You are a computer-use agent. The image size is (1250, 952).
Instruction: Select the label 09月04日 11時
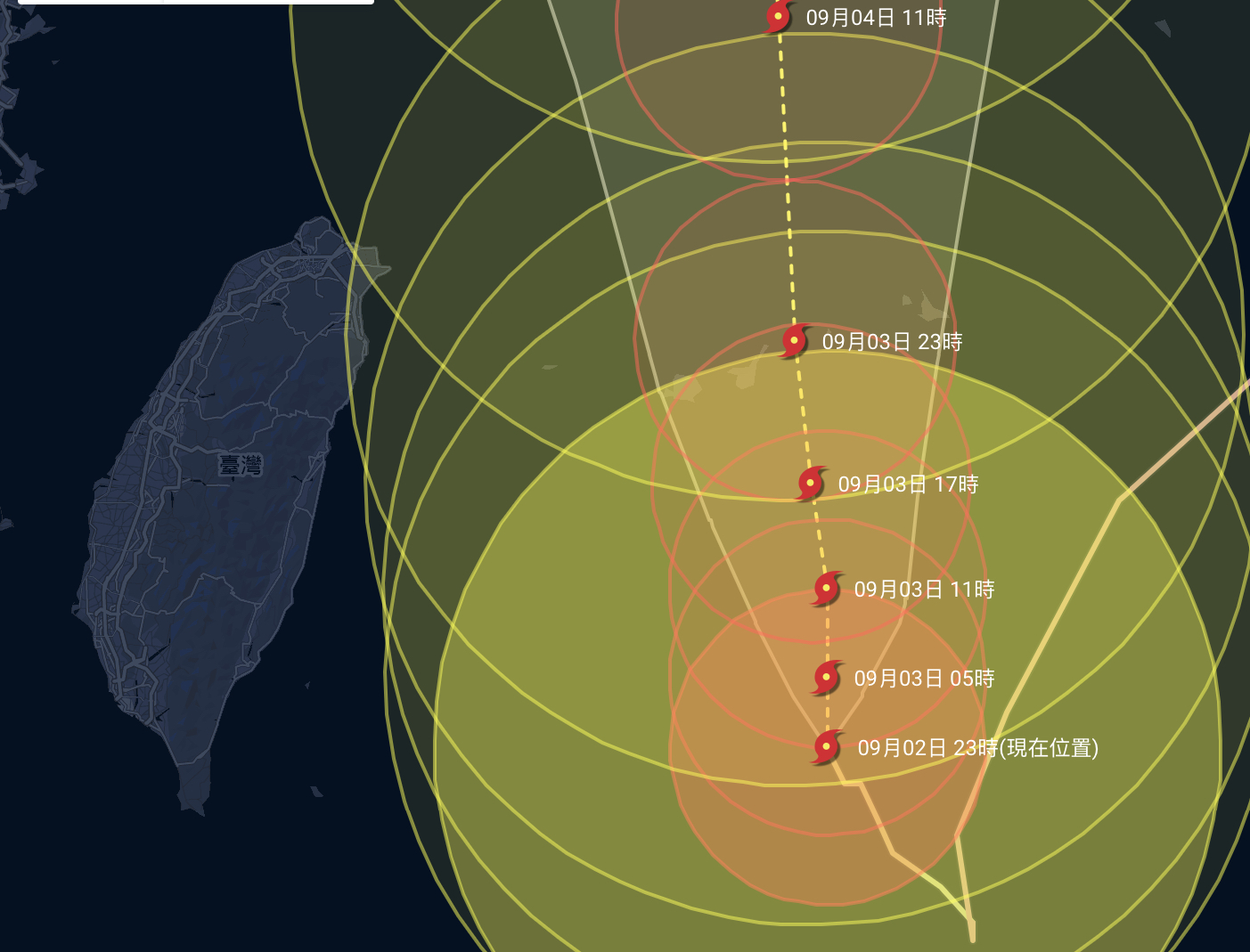(x=876, y=18)
